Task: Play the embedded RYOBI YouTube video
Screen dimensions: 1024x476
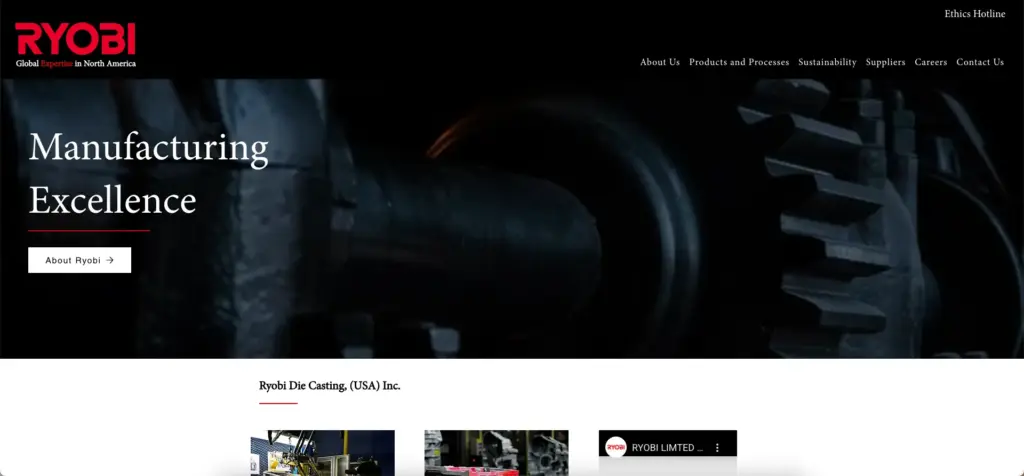Action: [x=667, y=466]
